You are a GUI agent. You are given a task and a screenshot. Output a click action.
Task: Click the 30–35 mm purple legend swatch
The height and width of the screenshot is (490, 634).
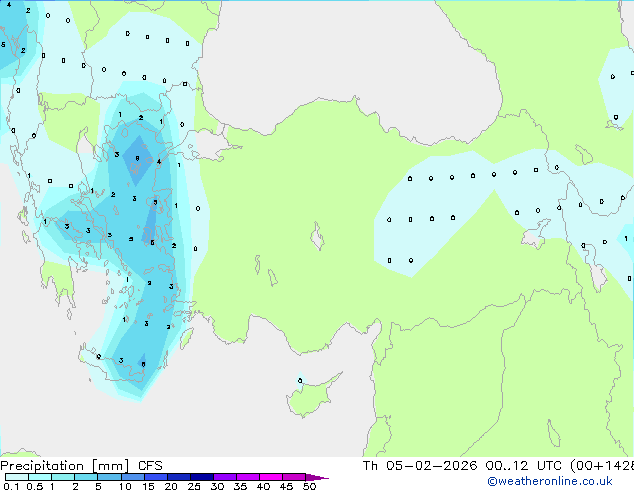point(224,477)
